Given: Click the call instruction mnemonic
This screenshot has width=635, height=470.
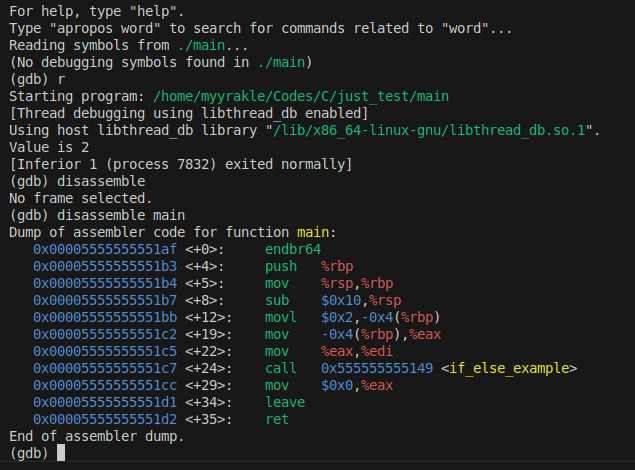Looking at the screenshot, I should pos(281,369).
